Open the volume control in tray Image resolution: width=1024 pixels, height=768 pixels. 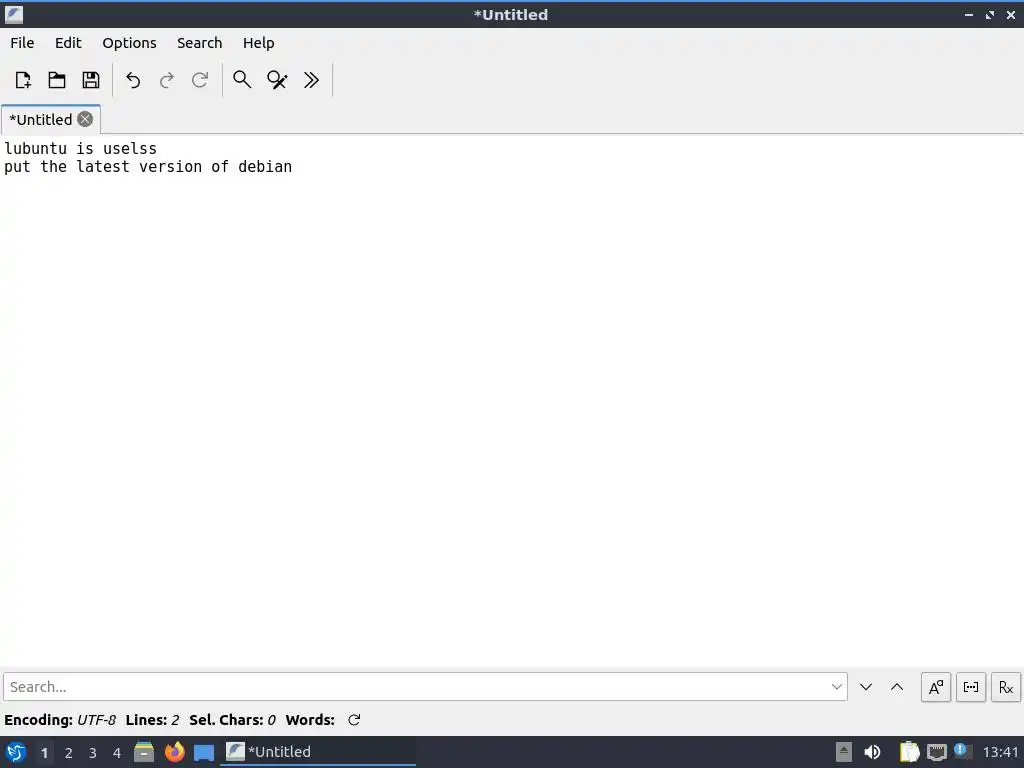872,752
